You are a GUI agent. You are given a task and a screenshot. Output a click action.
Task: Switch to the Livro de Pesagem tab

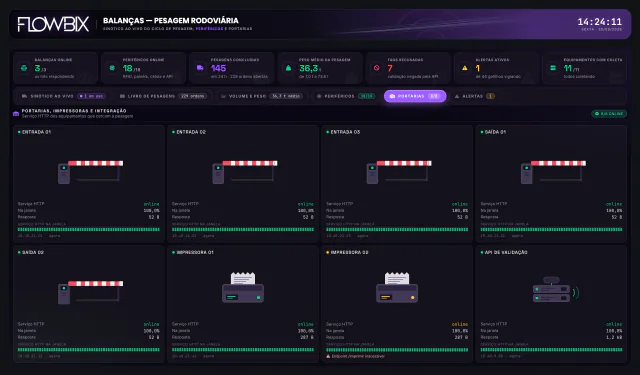pos(163,96)
